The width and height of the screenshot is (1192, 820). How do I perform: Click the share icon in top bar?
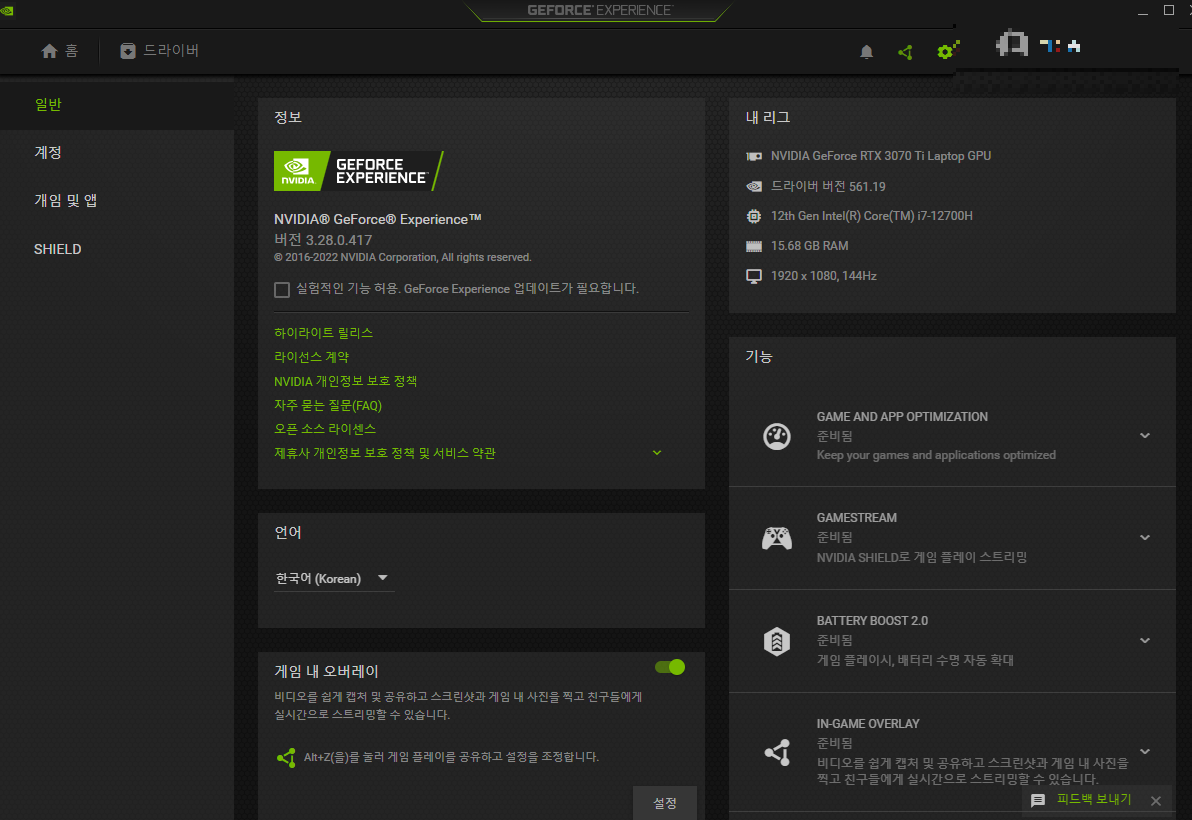click(x=905, y=52)
